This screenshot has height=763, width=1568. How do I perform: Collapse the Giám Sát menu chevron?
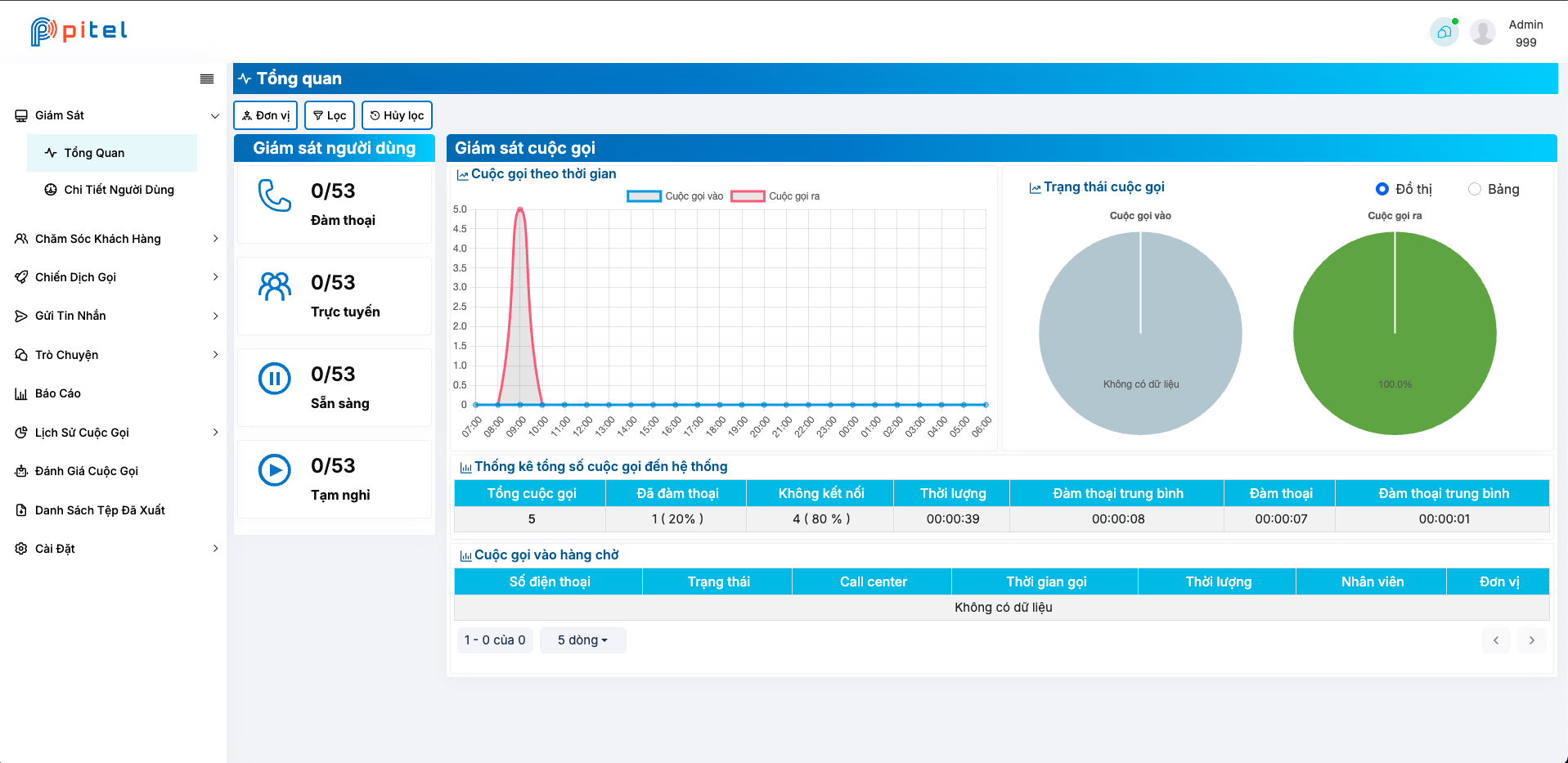[215, 116]
